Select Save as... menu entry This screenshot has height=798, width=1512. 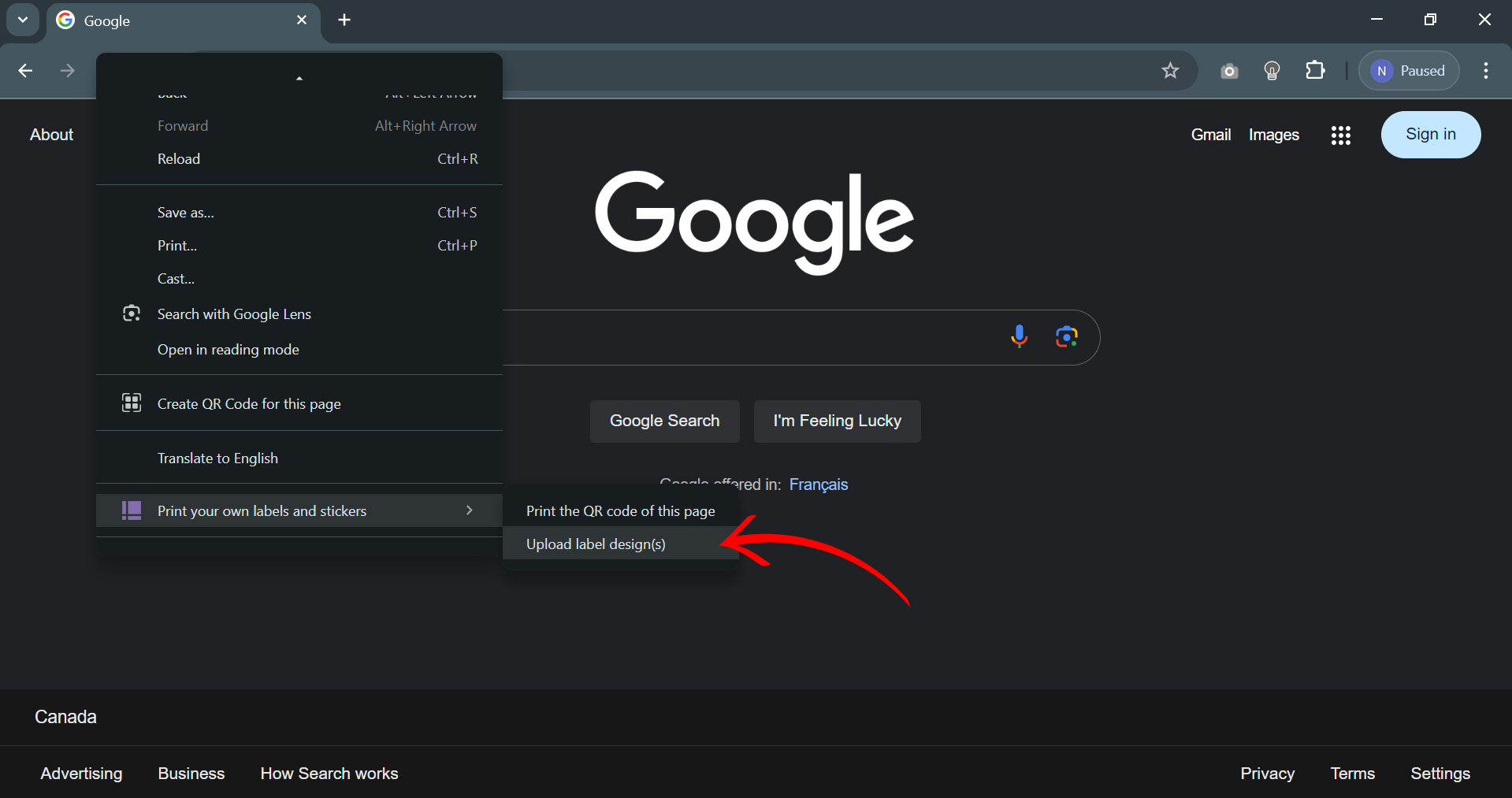299,213
